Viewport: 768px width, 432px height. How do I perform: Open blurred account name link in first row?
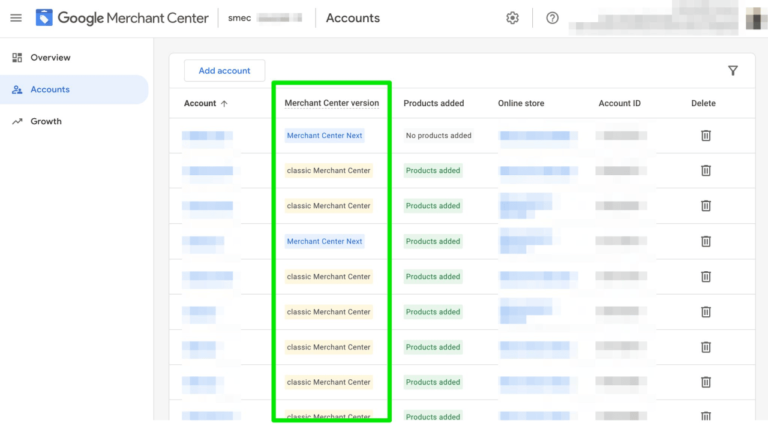[x=207, y=136]
